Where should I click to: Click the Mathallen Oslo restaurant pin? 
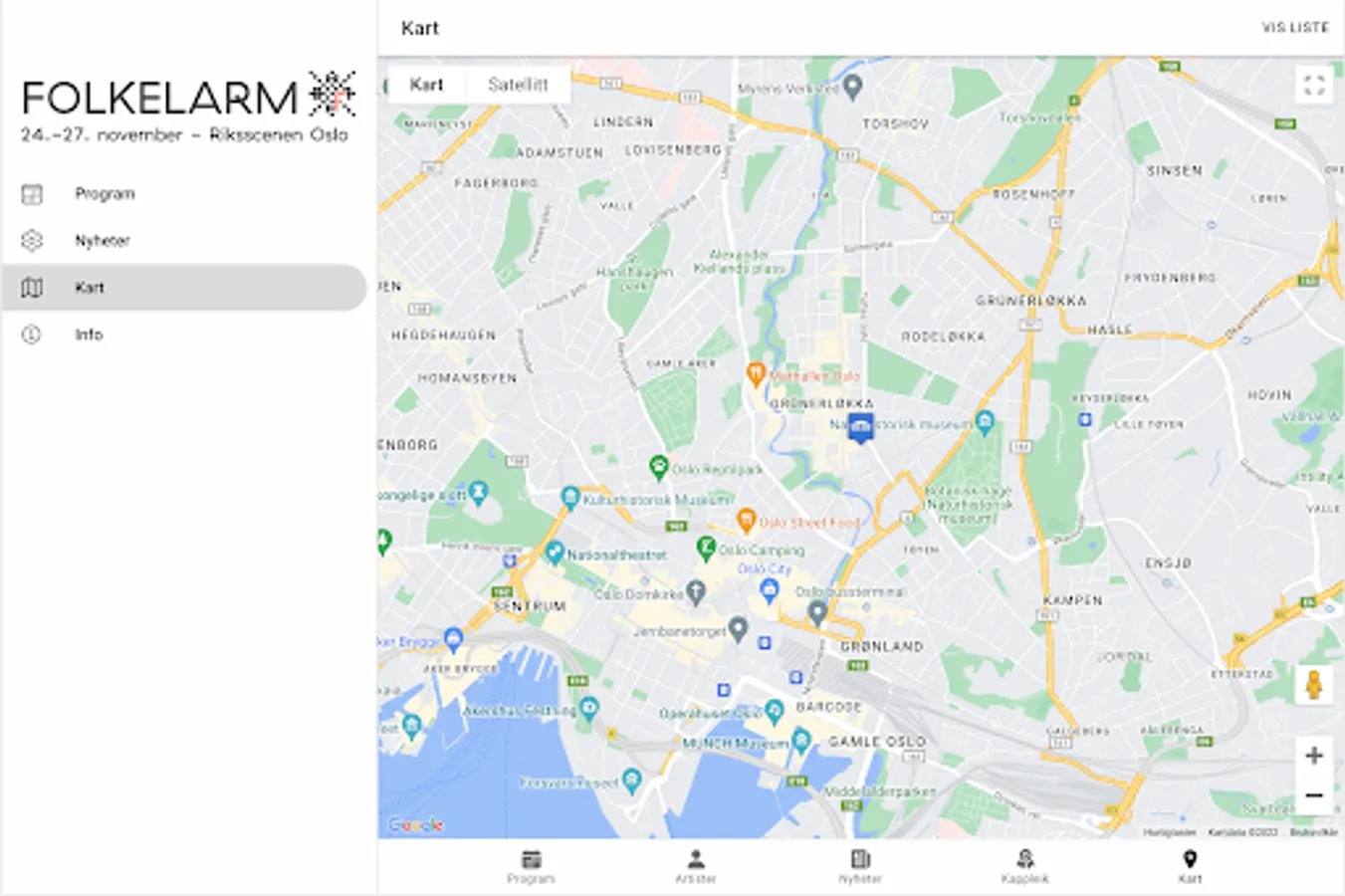756,374
